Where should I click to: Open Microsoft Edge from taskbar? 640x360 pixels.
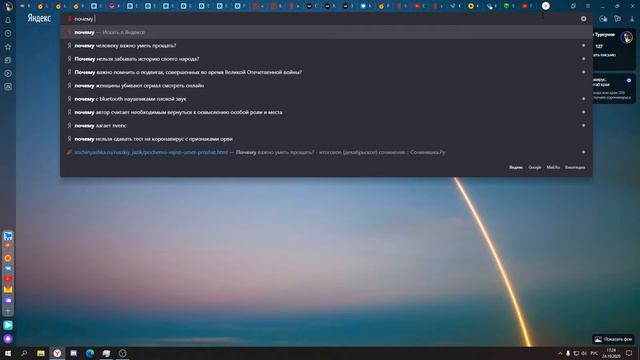point(90,353)
